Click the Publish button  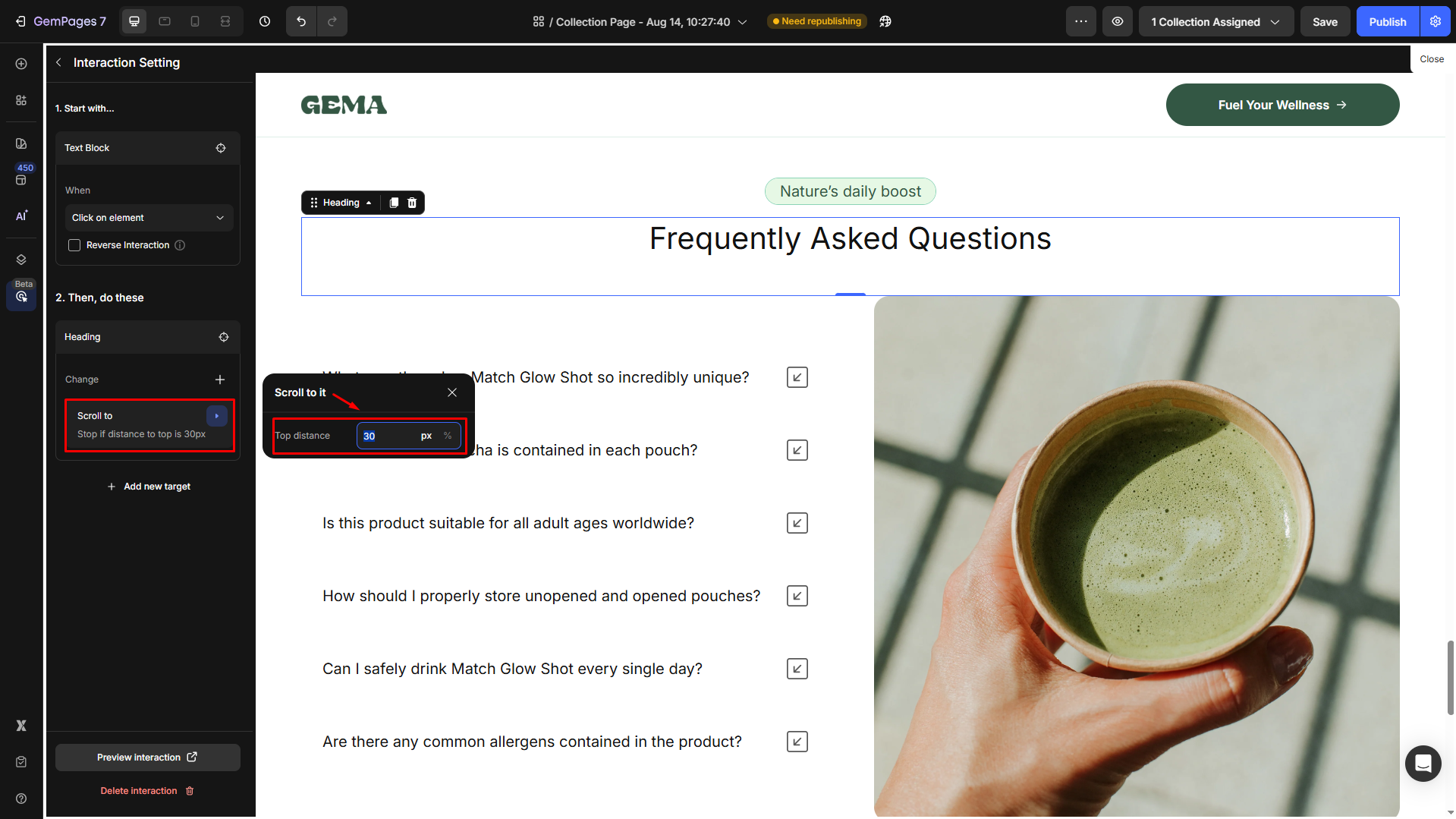point(1387,21)
